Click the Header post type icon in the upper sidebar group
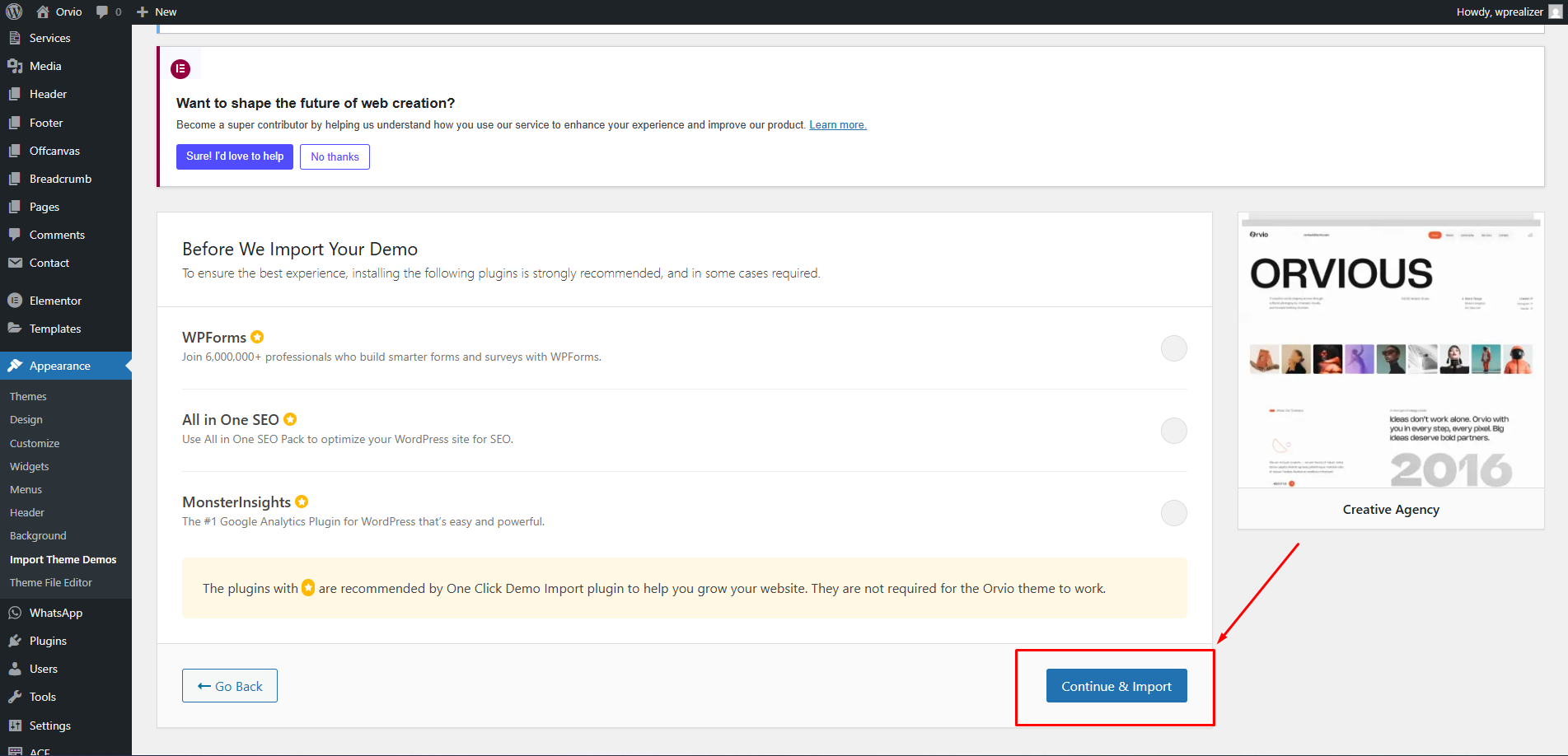This screenshot has height=756, width=1568. pos(15,94)
